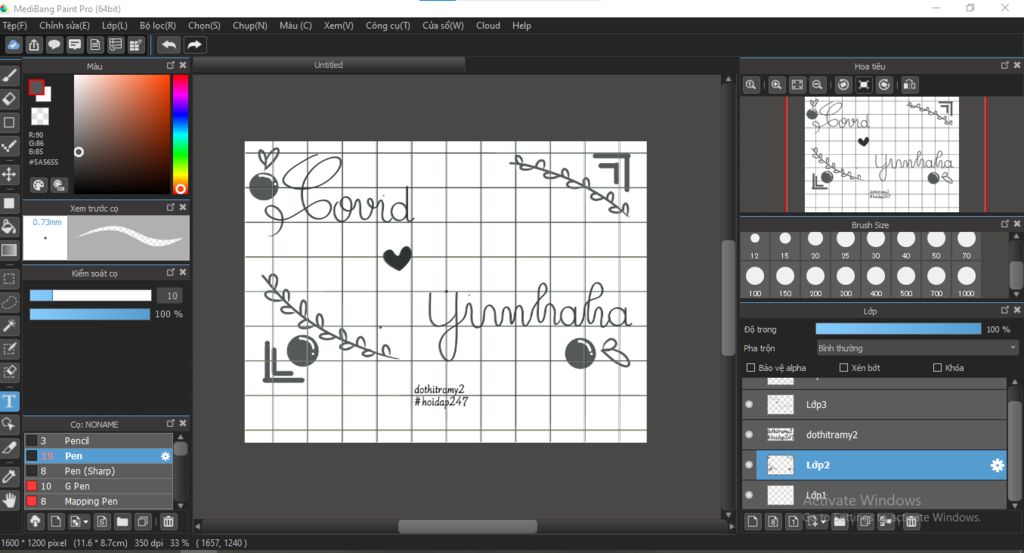The height and width of the screenshot is (553, 1024).
Task: Zoom out the navigator preview
Action: pos(817,85)
